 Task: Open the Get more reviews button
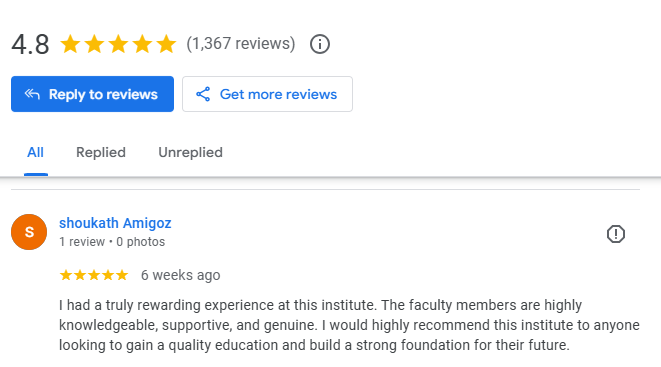pos(267,94)
